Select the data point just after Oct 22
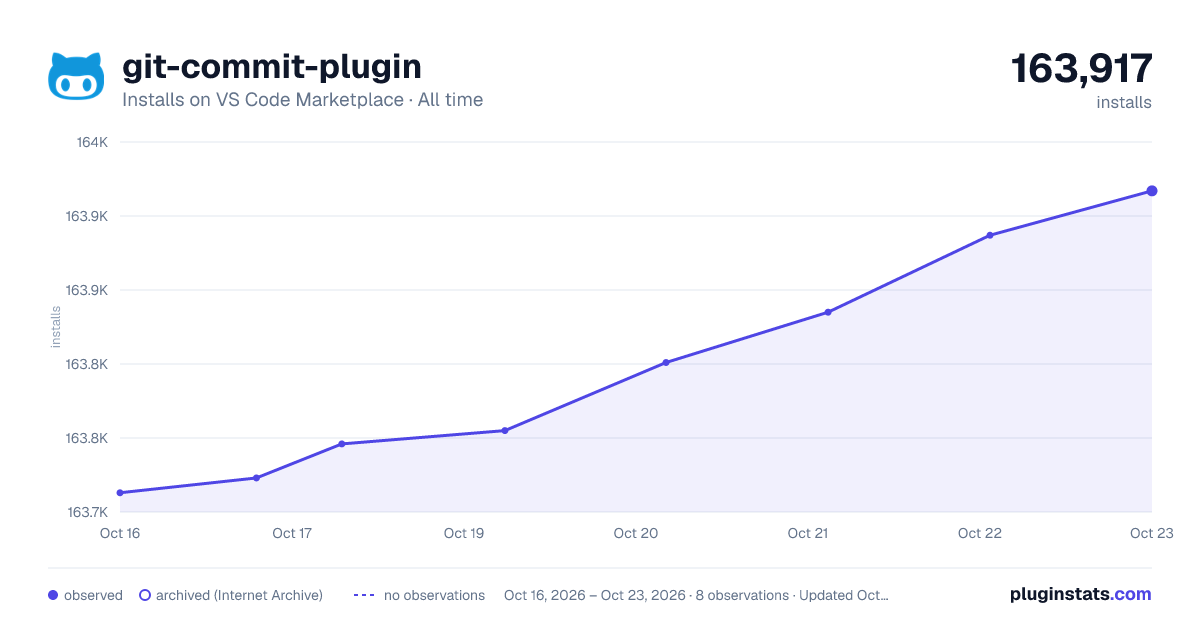This screenshot has height=630, width=1200. click(x=990, y=235)
